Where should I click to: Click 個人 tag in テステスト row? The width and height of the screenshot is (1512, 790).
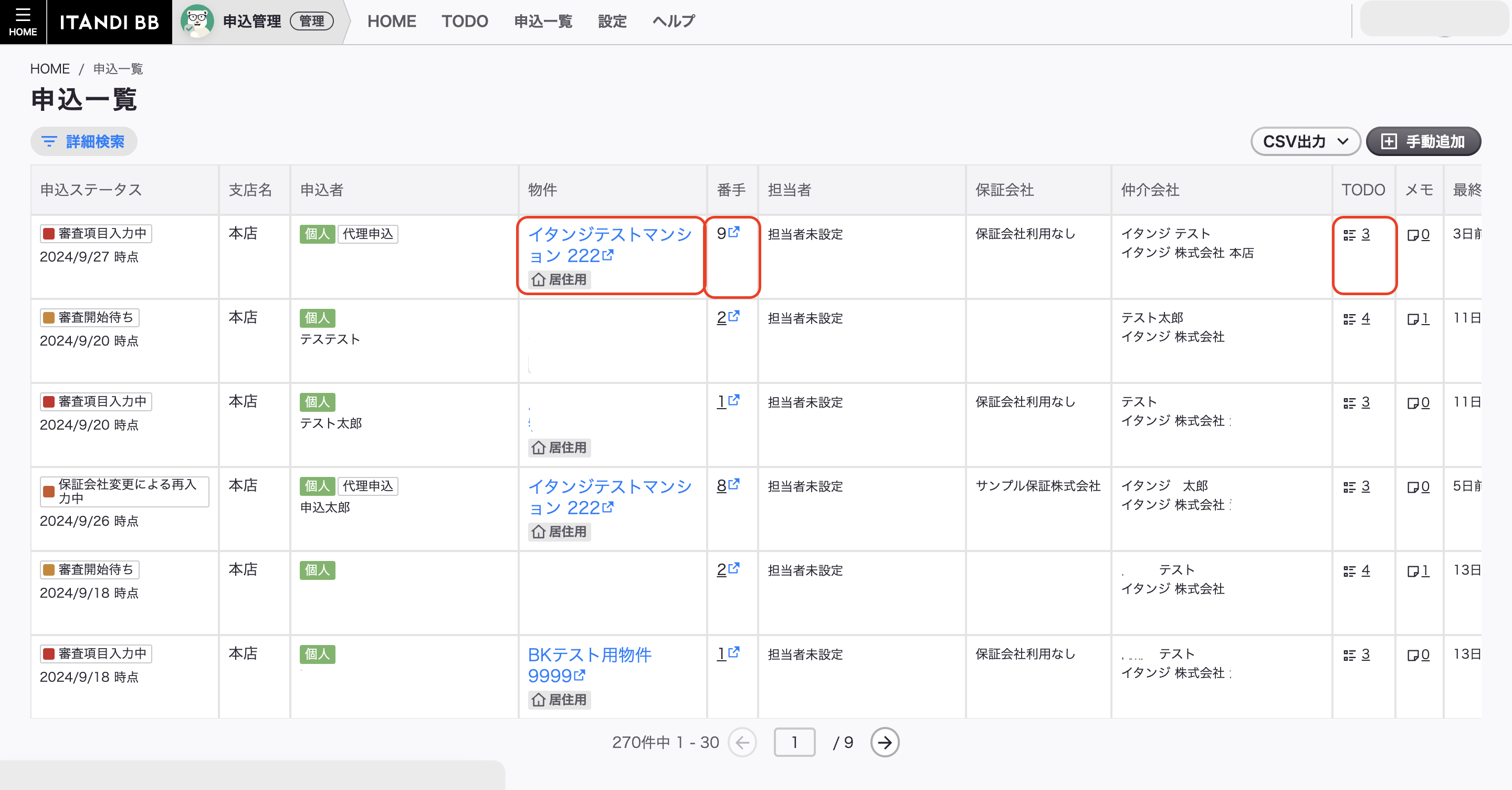(x=317, y=318)
